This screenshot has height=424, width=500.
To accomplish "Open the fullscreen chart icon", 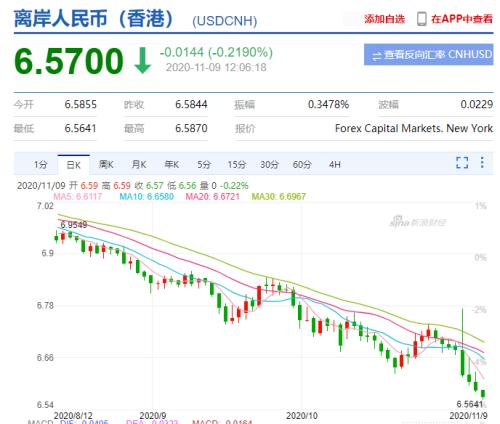I will click(462, 163).
